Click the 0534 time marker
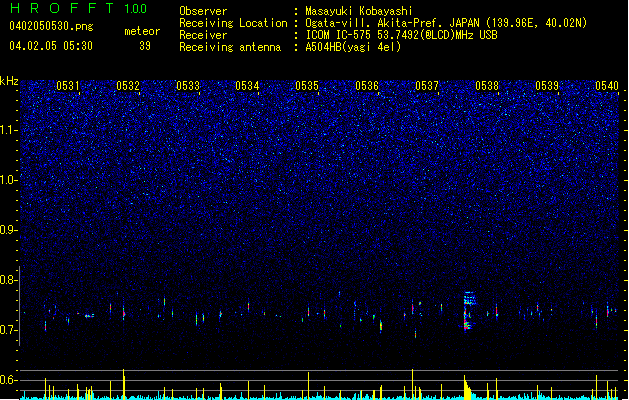This screenshot has height=400, width=629. 247,86
